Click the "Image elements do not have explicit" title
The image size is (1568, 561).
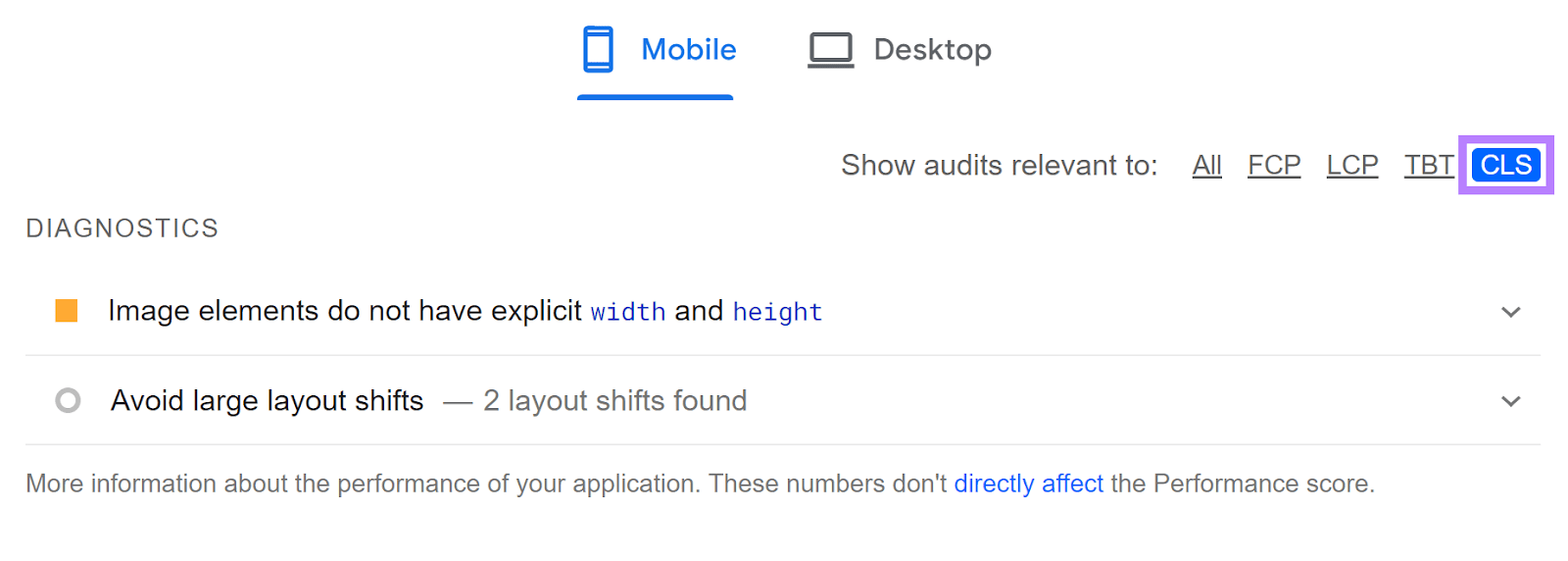click(345, 311)
